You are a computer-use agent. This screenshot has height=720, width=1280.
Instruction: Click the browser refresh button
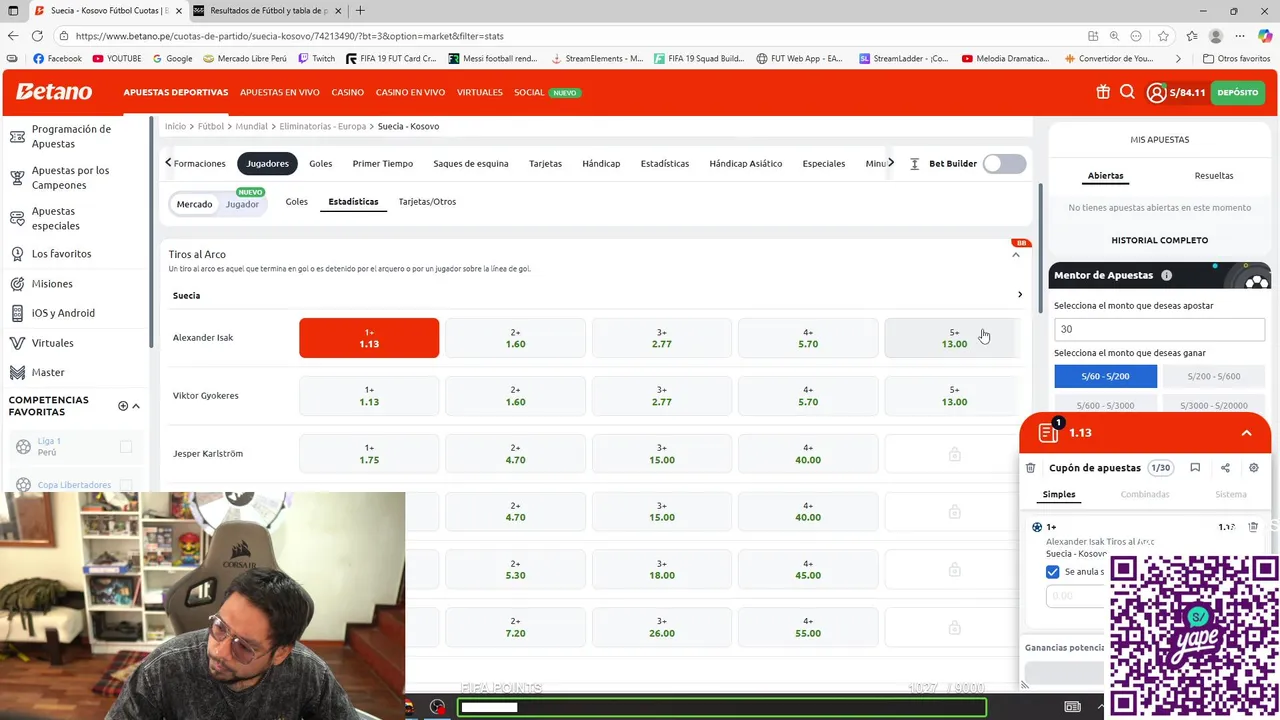pyautogui.click(x=37, y=36)
